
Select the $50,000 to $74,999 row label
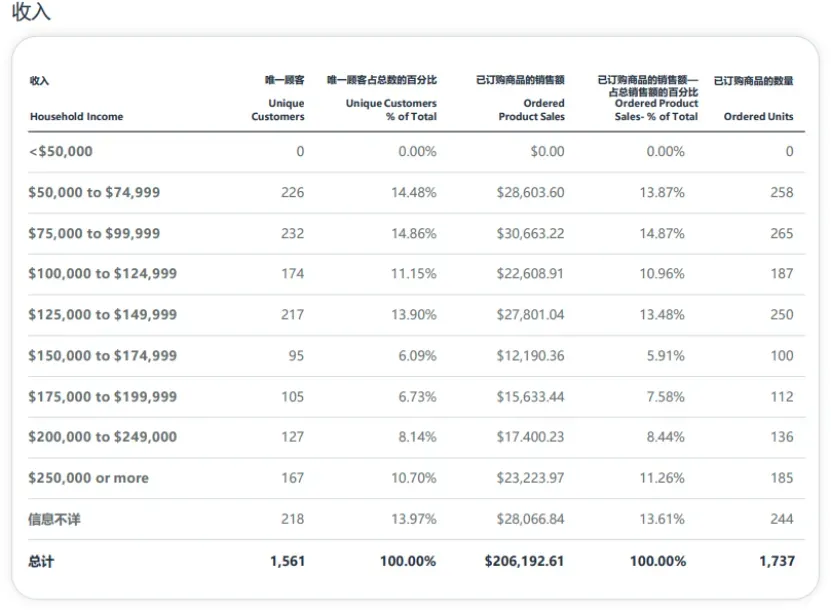94,192
